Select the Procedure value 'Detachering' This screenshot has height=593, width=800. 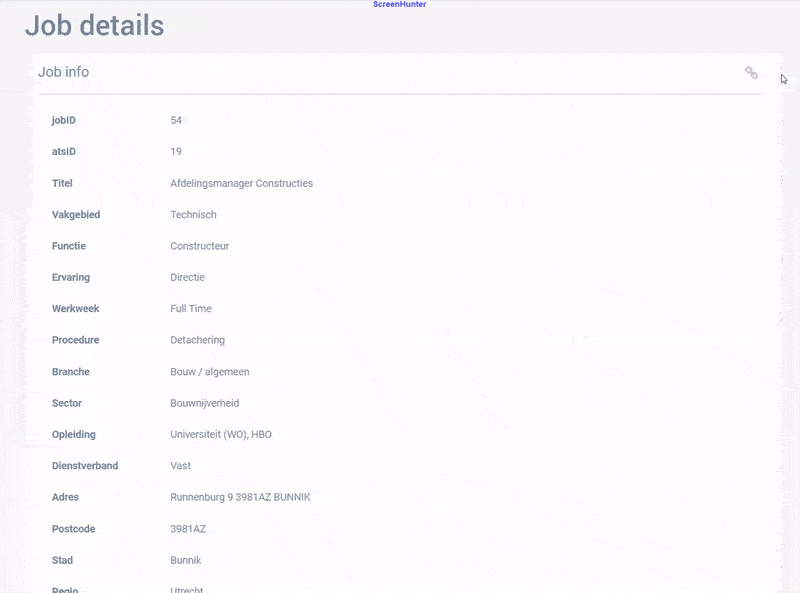[197, 340]
